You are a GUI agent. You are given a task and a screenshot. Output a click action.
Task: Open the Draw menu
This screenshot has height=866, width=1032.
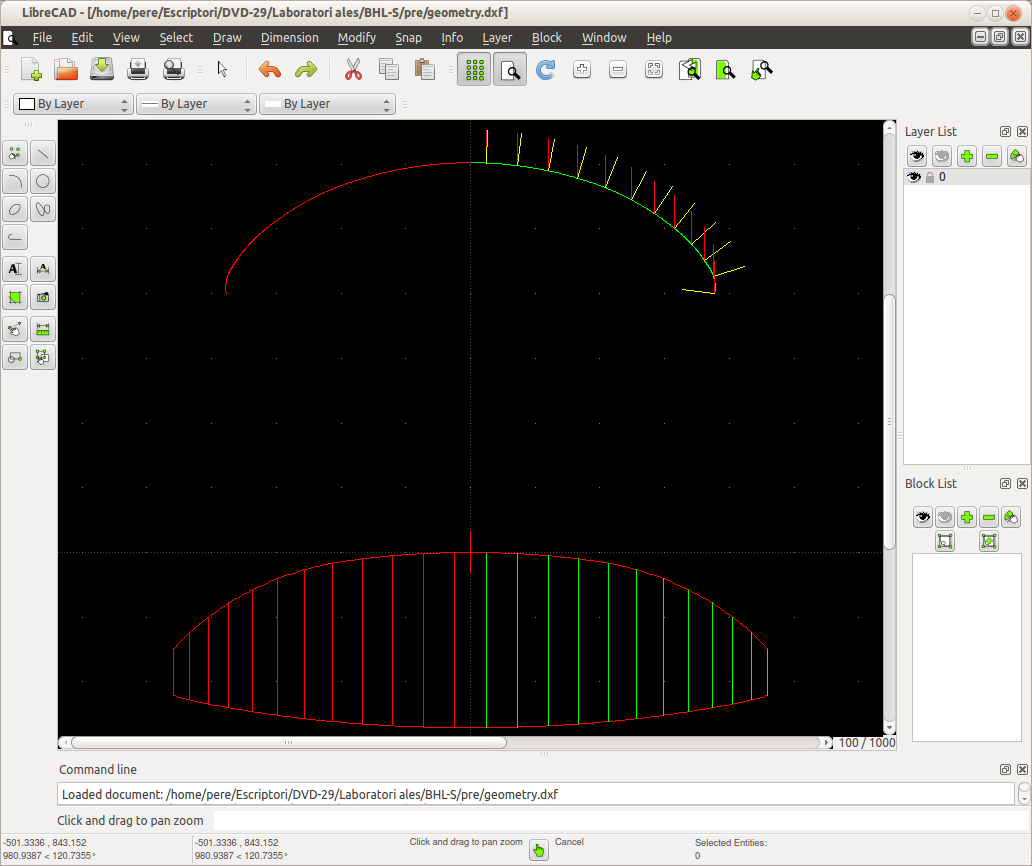tap(227, 38)
